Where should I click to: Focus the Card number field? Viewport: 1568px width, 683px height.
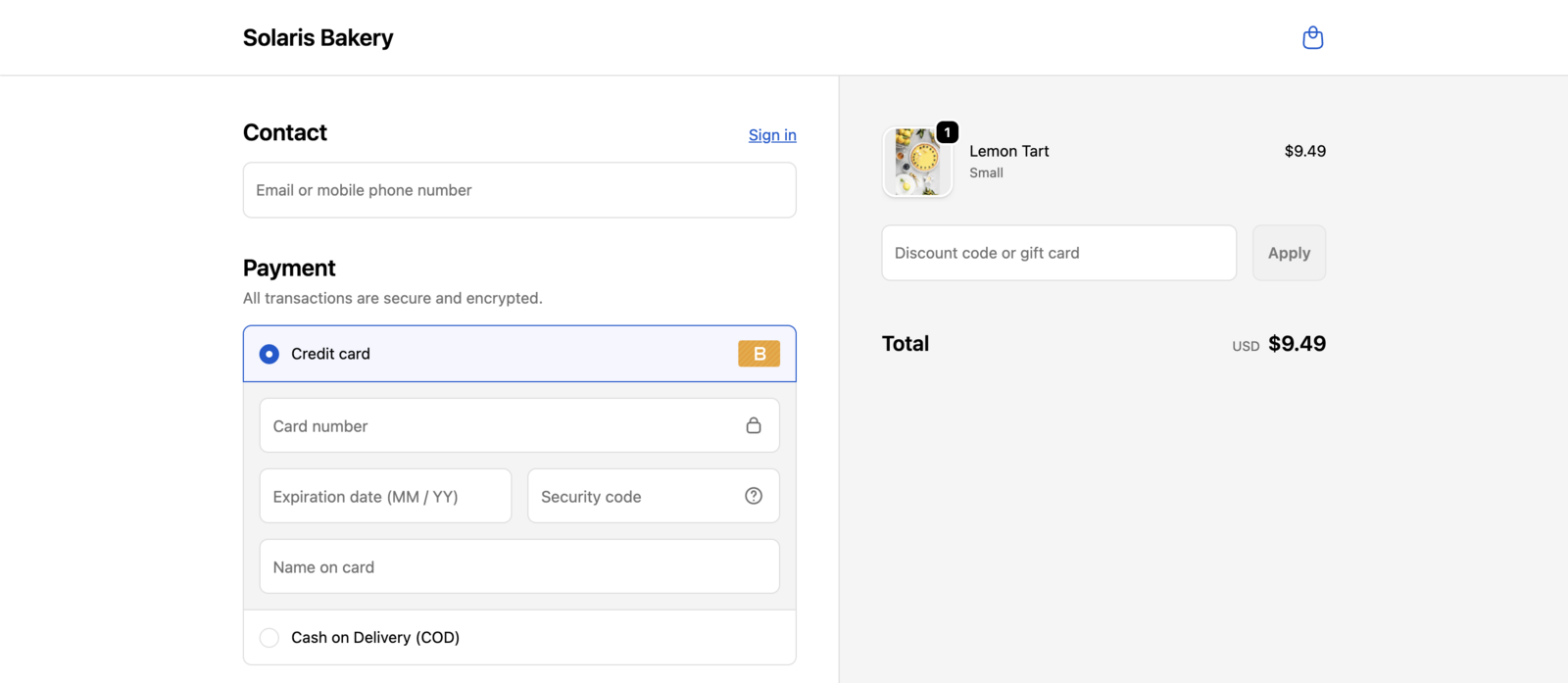[519, 425]
